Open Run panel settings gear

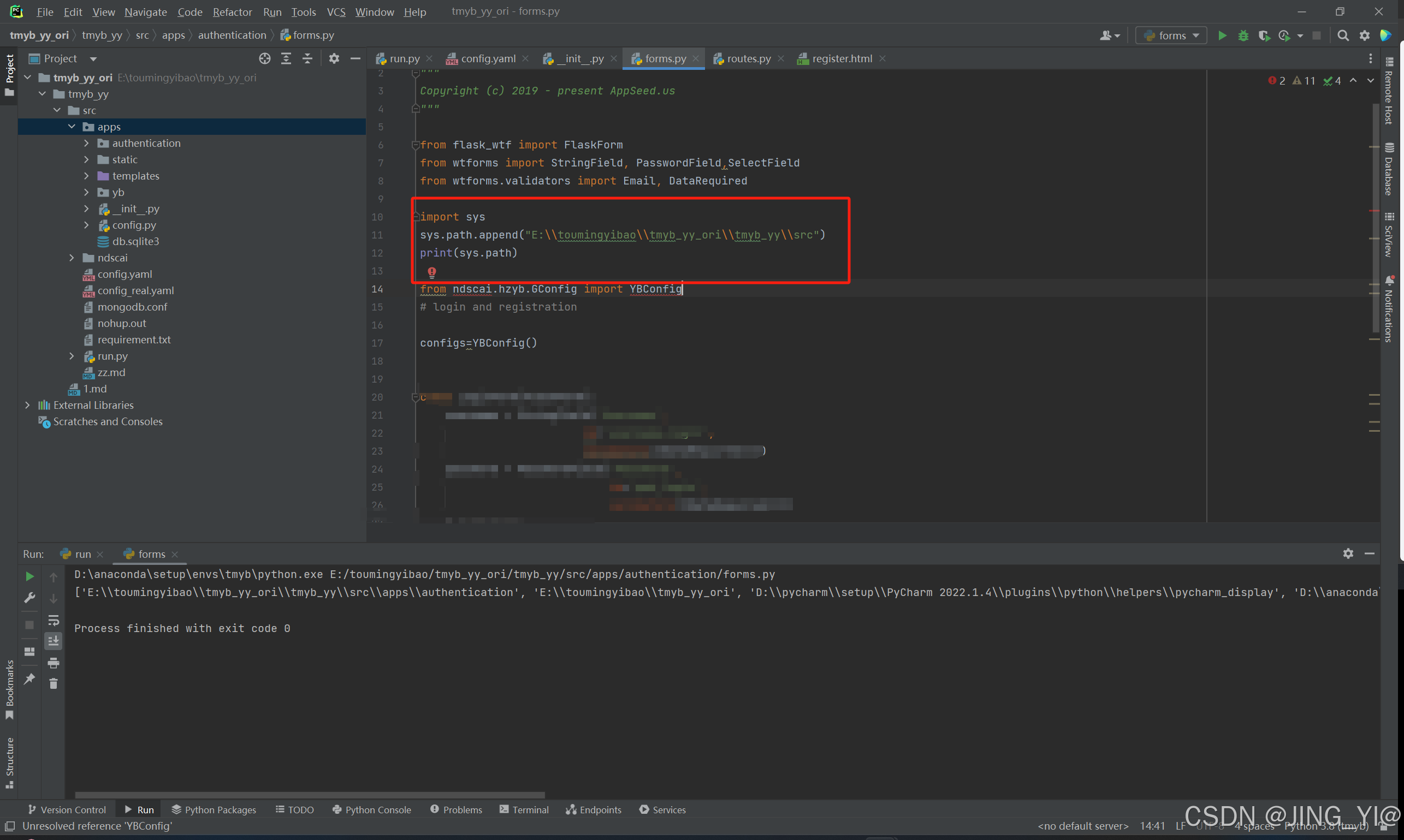click(x=1348, y=553)
